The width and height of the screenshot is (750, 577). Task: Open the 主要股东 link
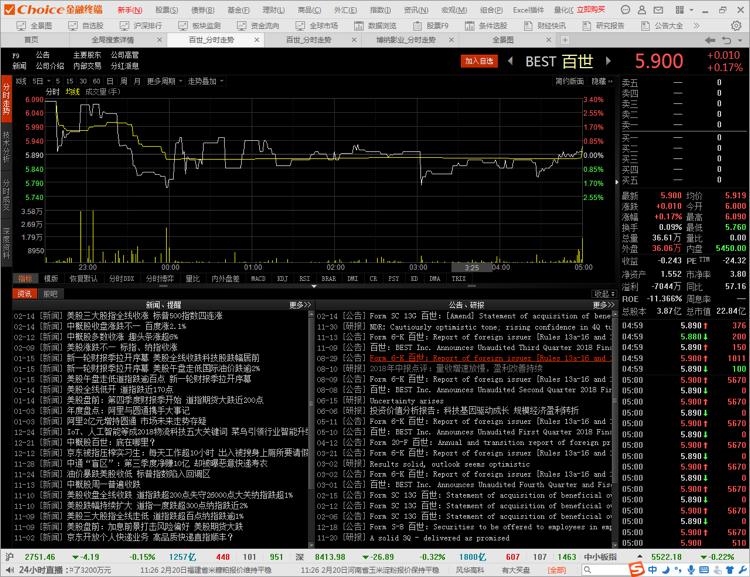pos(87,55)
